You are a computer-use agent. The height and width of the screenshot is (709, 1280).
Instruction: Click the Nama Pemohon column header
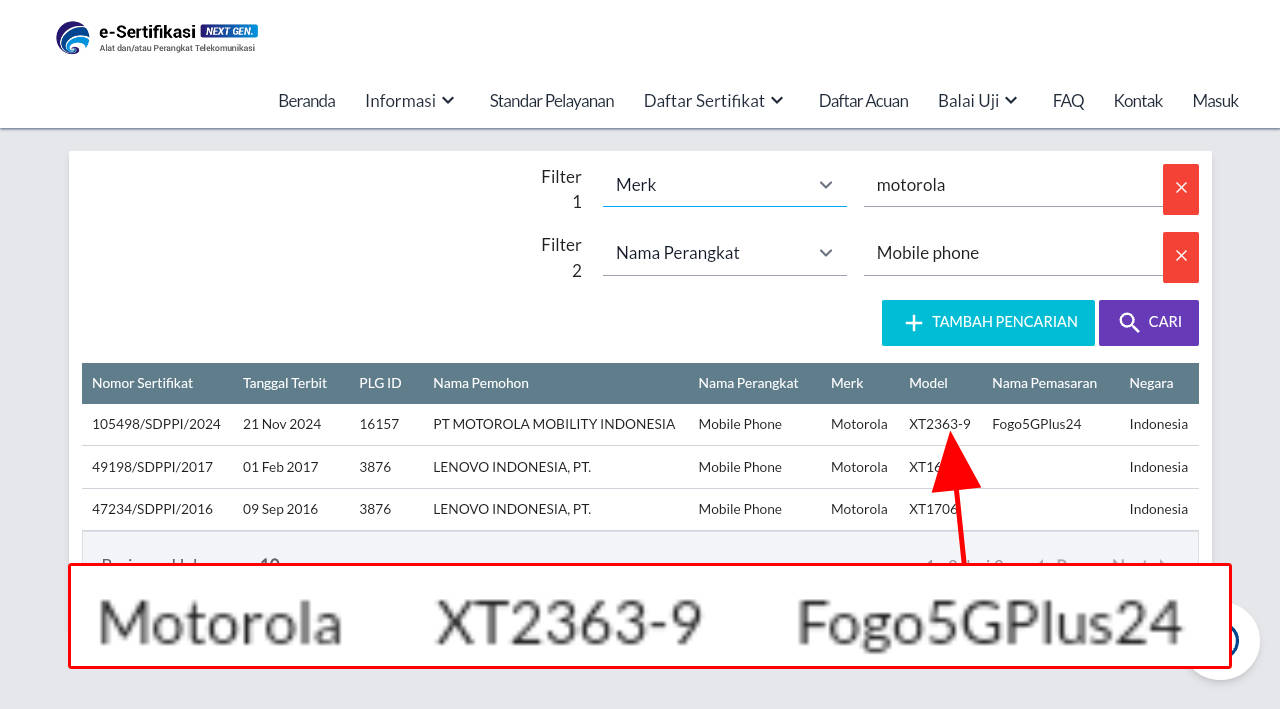[481, 383]
